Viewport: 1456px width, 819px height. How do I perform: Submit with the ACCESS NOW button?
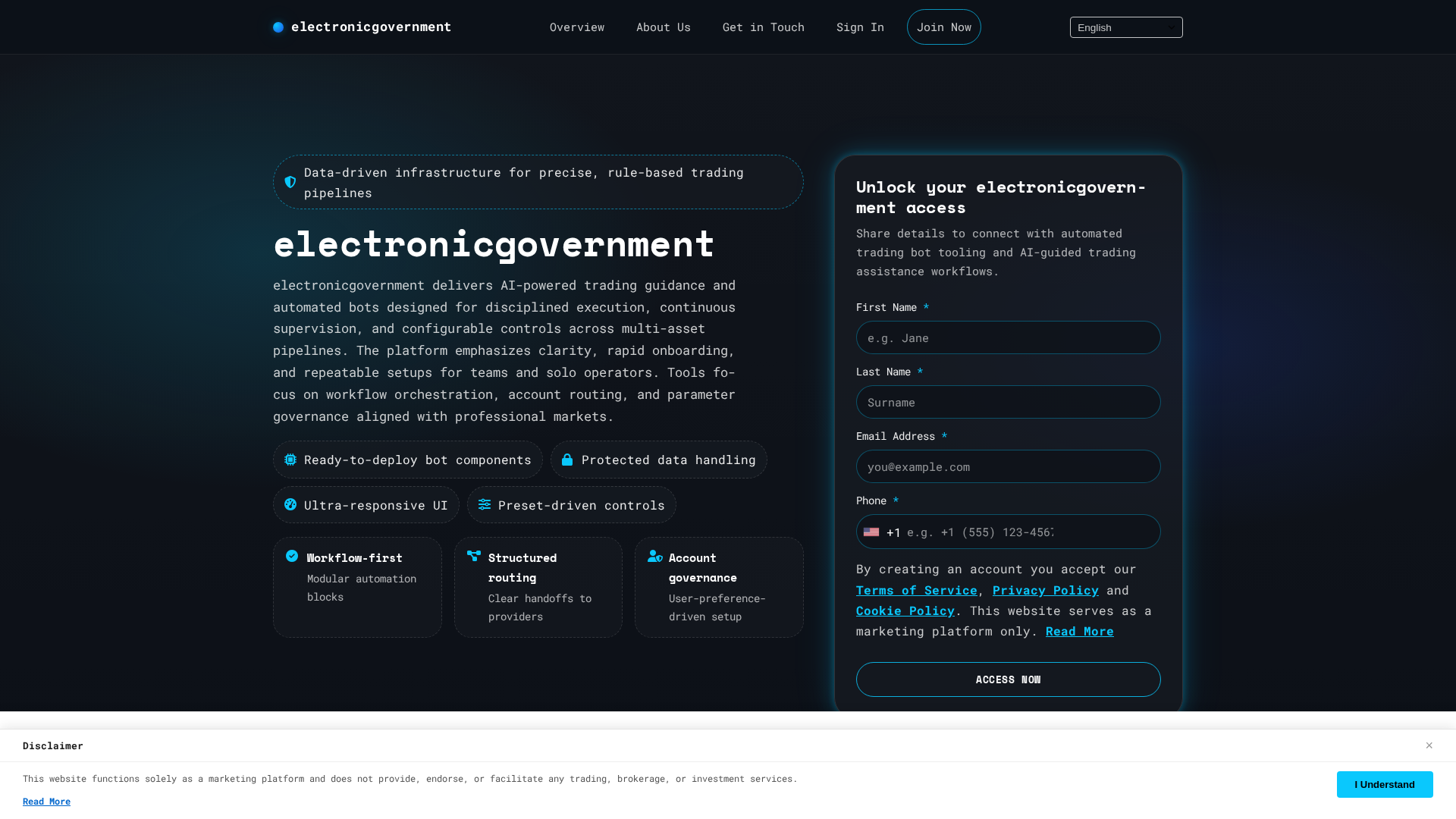pyautogui.click(x=1009, y=679)
